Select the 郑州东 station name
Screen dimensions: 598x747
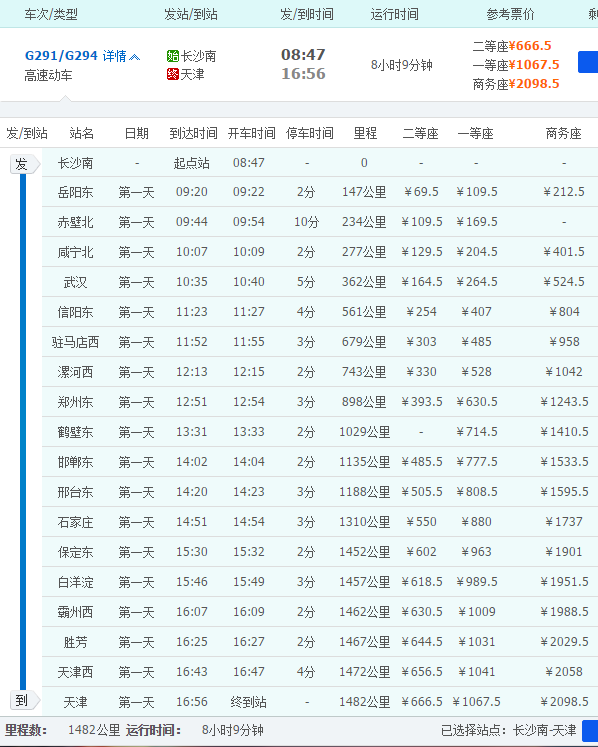tap(75, 402)
